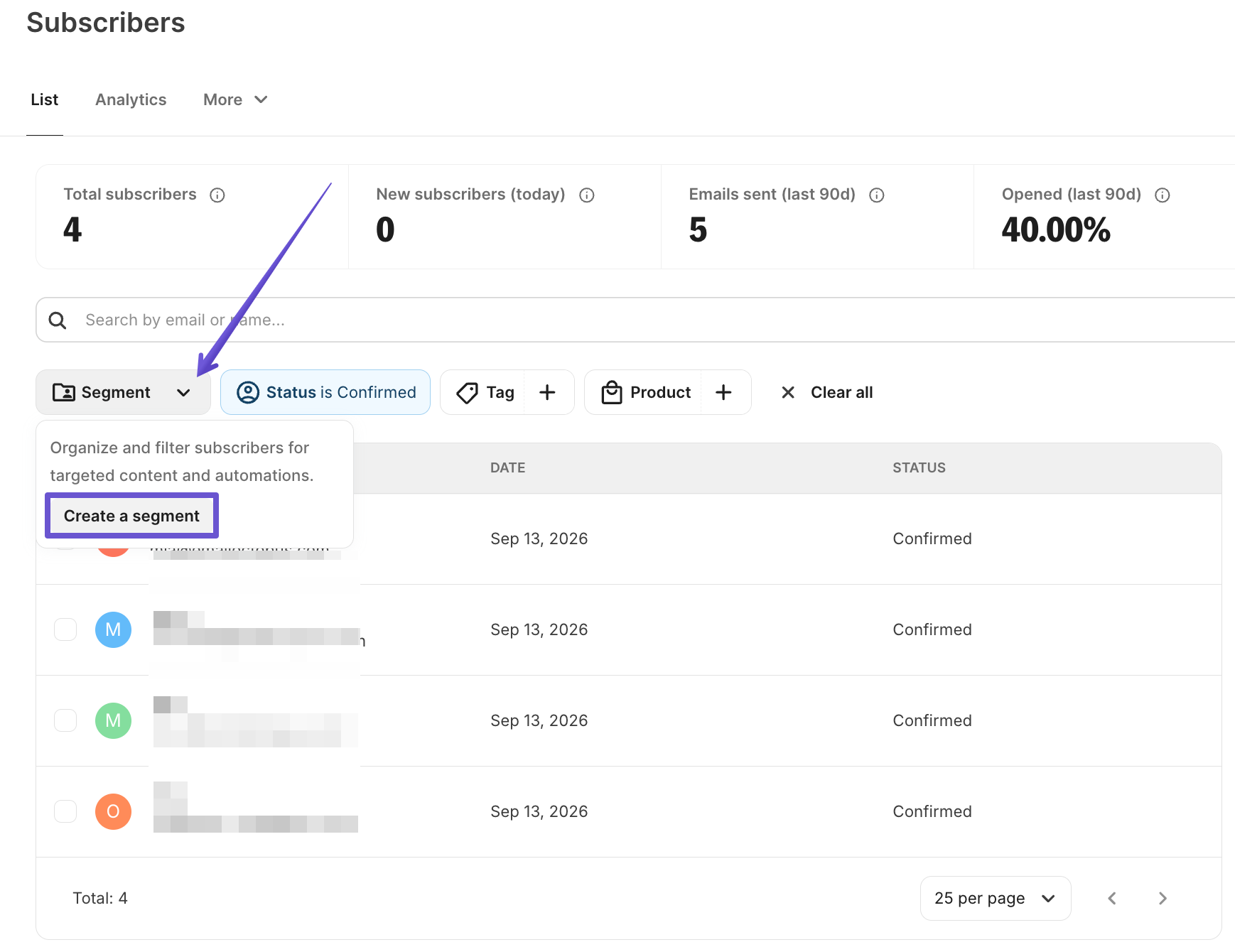This screenshot has height=952, width=1235.
Task: Click info icon beside Opened (last 90d)
Action: (1162, 195)
